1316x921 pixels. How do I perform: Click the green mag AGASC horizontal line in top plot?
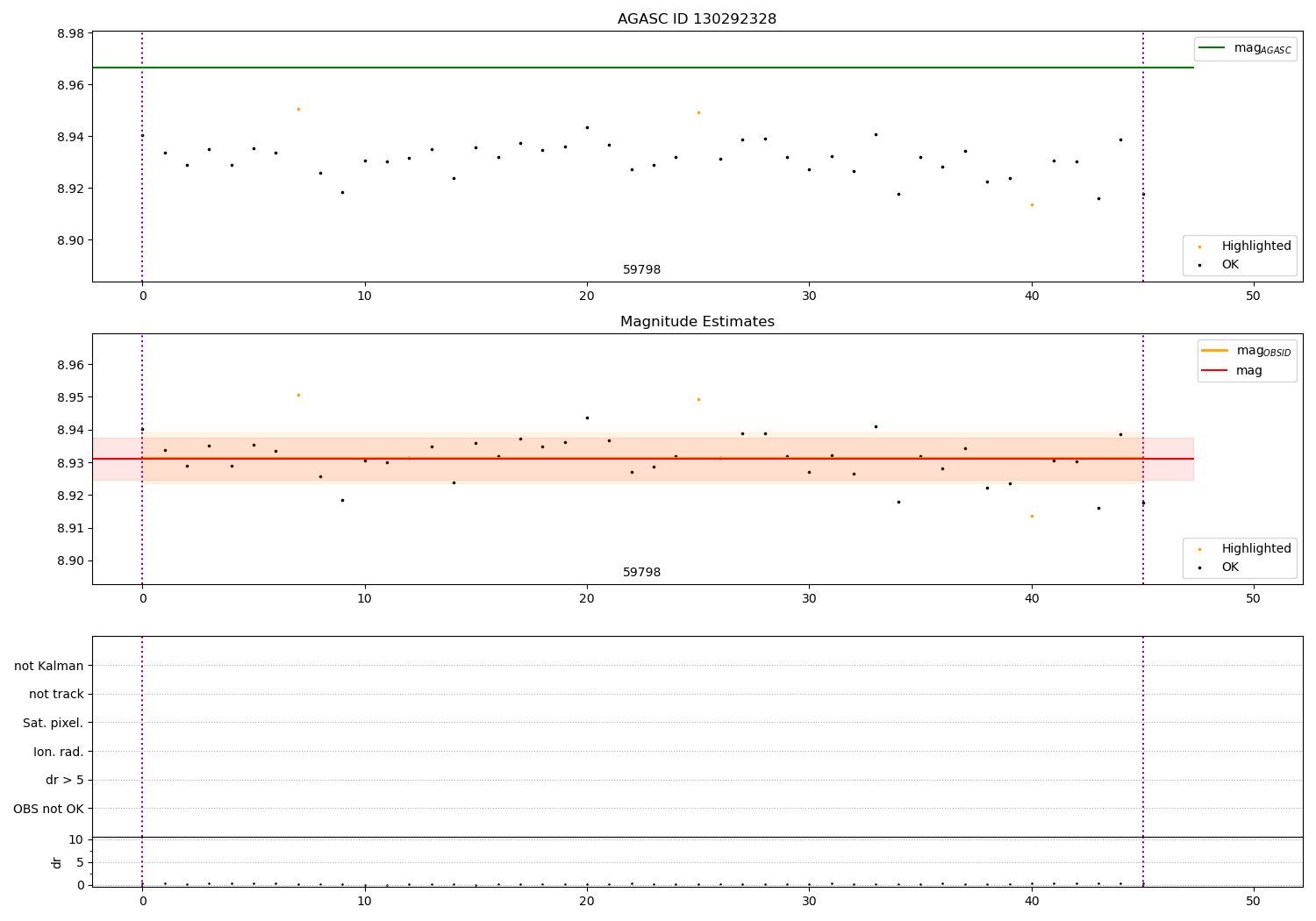643,68
